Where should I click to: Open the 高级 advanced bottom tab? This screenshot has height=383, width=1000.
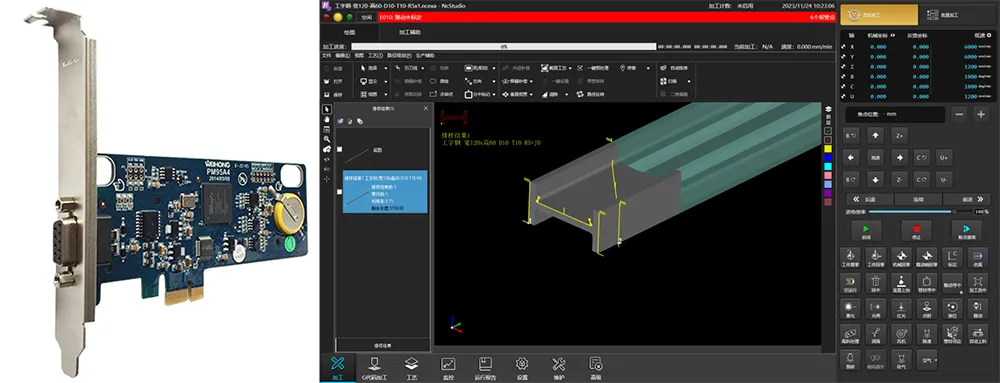[x=595, y=368]
